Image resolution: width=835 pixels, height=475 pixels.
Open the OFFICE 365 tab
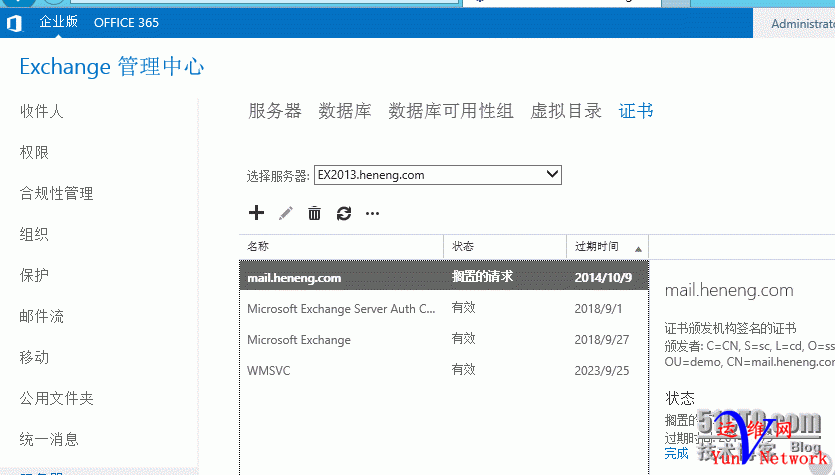[126, 23]
